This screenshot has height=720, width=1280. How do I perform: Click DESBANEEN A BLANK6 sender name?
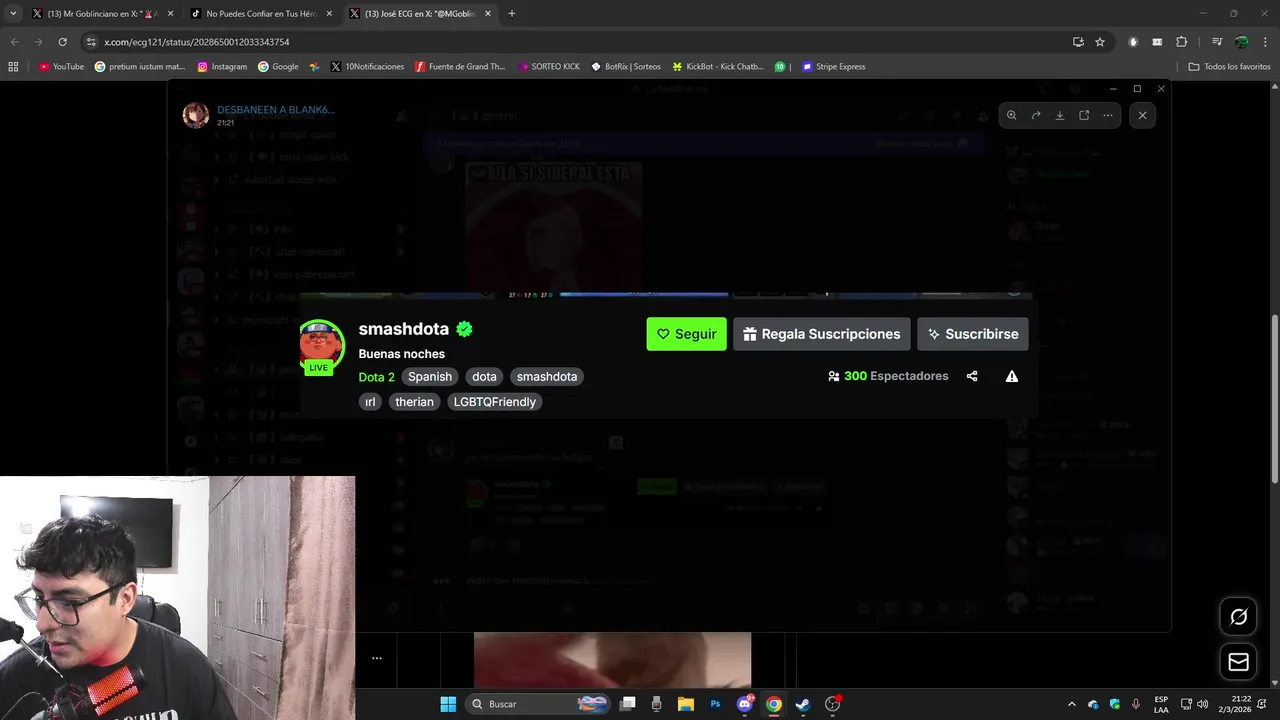click(x=276, y=109)
